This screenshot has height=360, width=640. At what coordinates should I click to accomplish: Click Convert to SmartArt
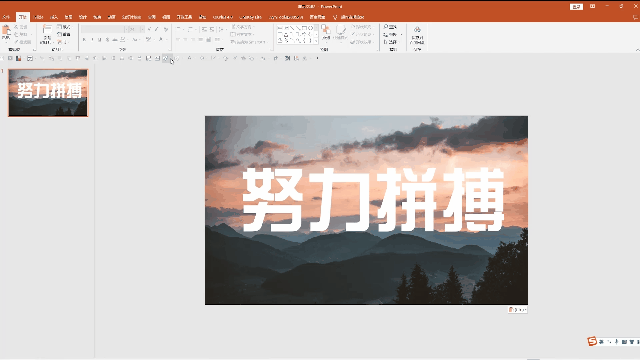tap(249, 42)
